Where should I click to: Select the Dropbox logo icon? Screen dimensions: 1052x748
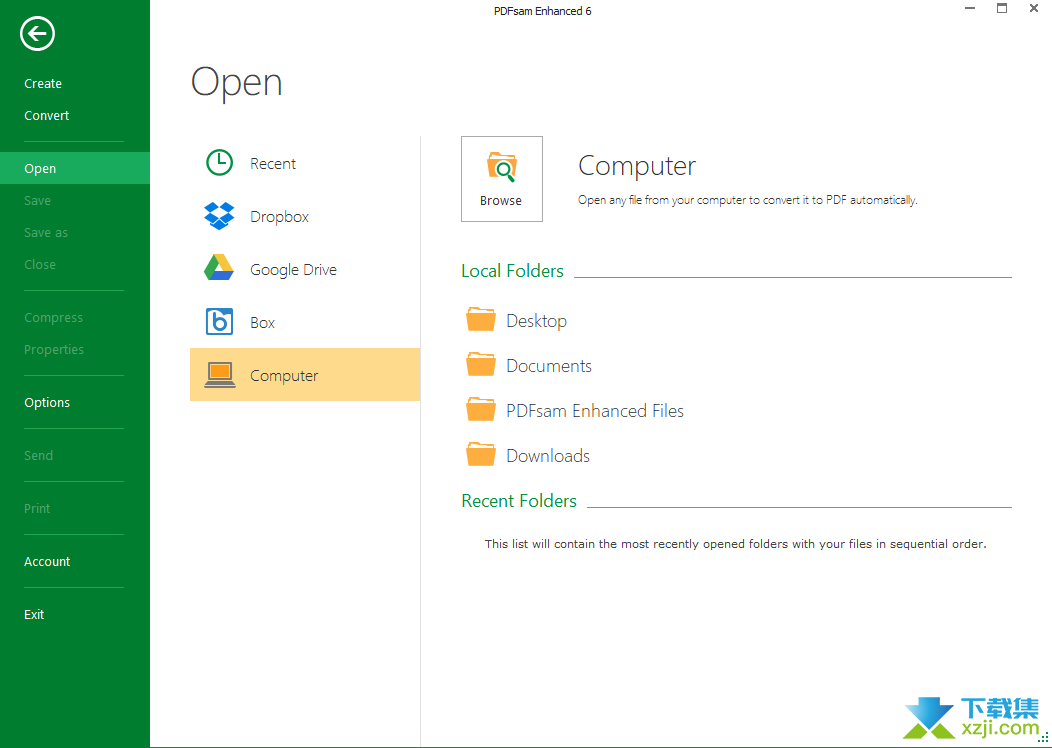point(219,216)
